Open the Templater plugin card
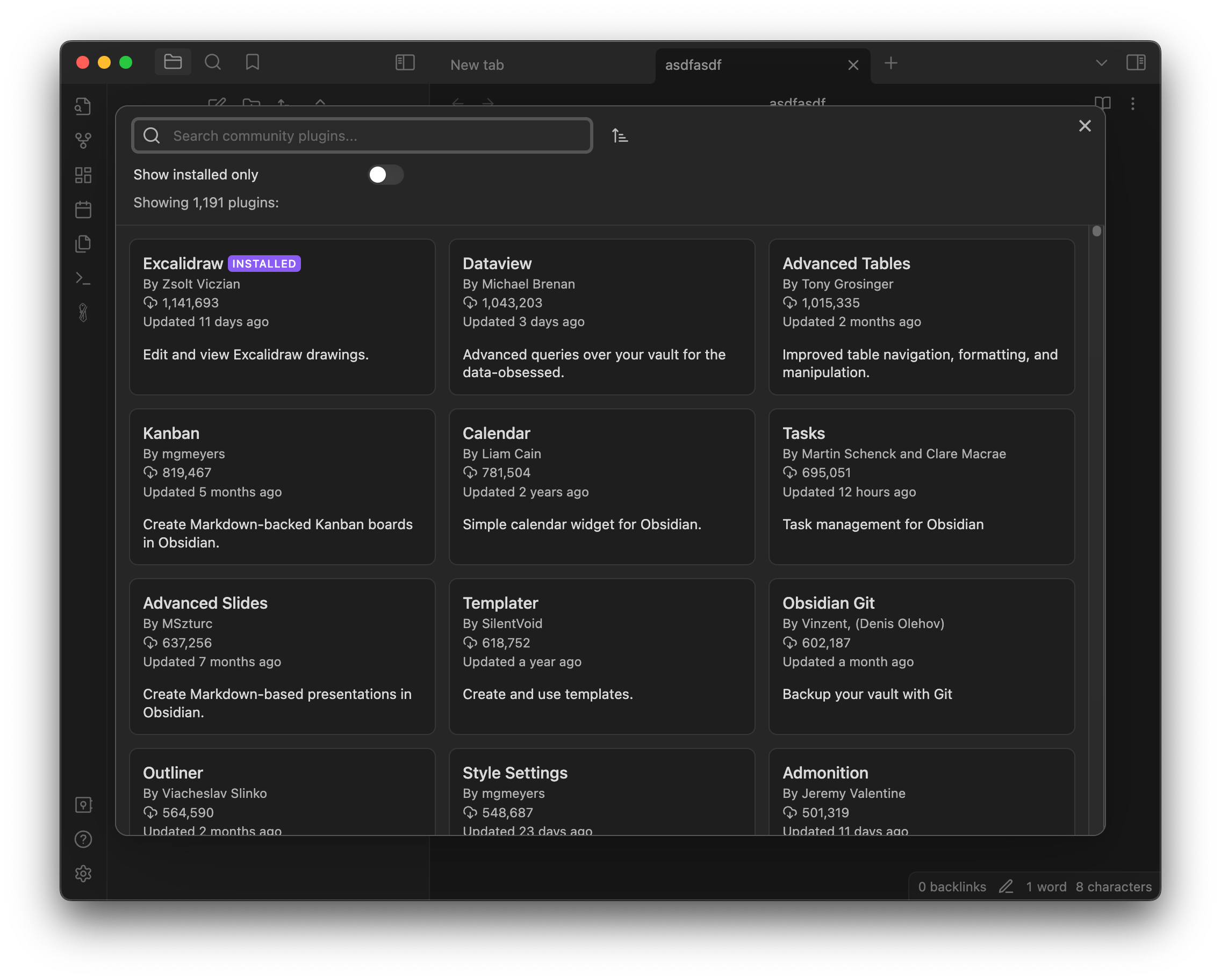The image size is (1221, 980). tap(601, 656)
